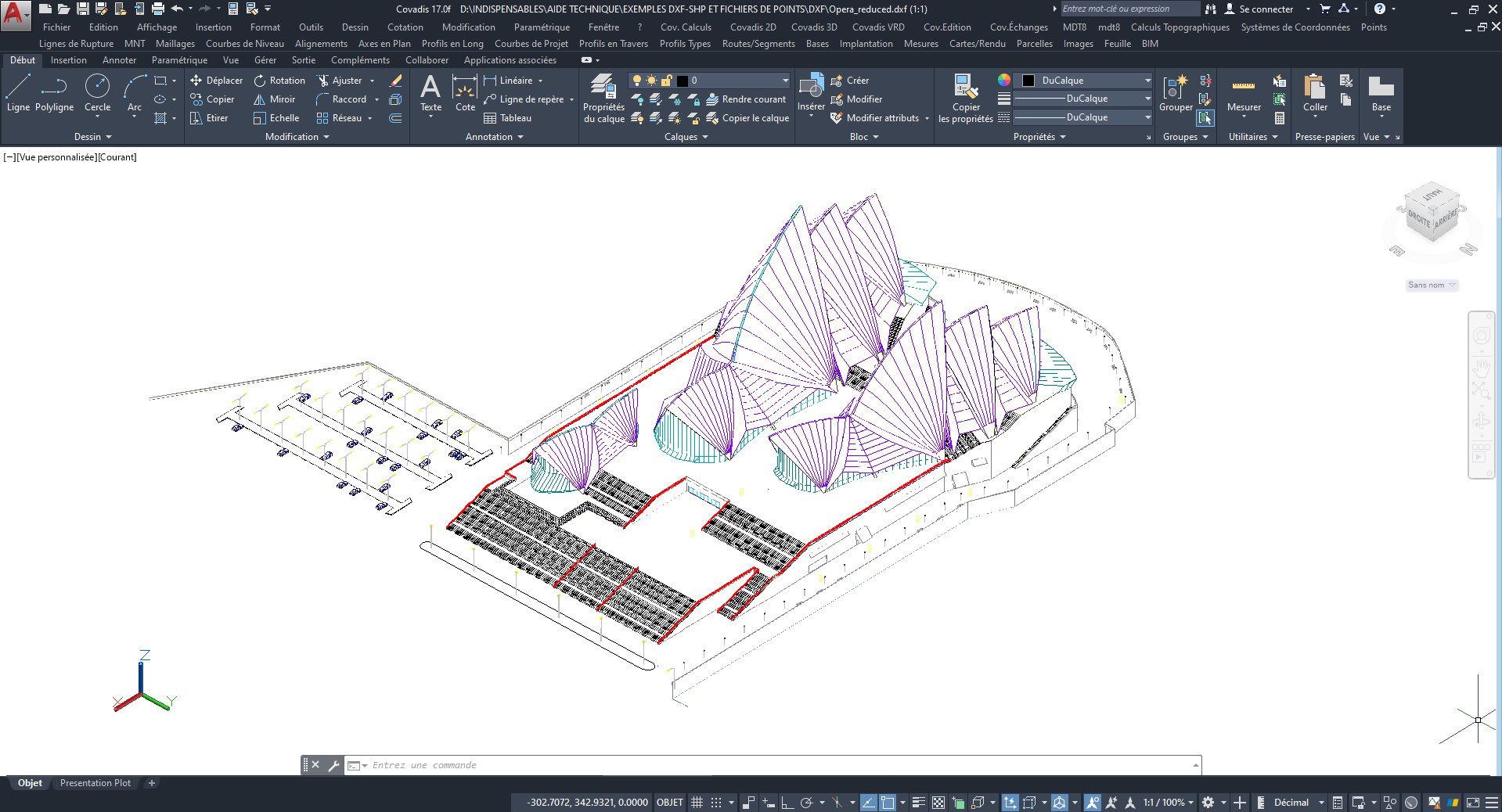The height and width of the screenshot is (812, 1502).
Task: Click Copier les propriétés tool
Action: (x=965, y=99)
